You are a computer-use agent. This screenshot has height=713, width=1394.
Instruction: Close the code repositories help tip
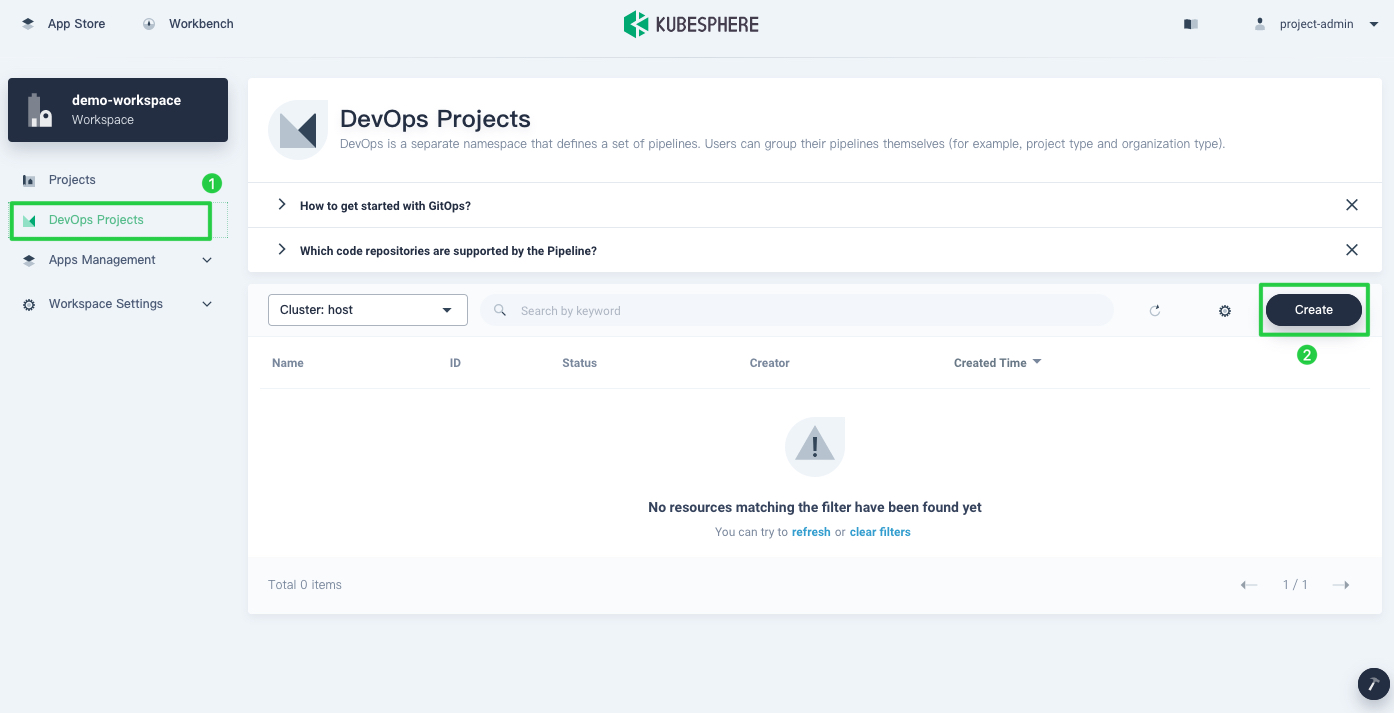[1351, 250]
